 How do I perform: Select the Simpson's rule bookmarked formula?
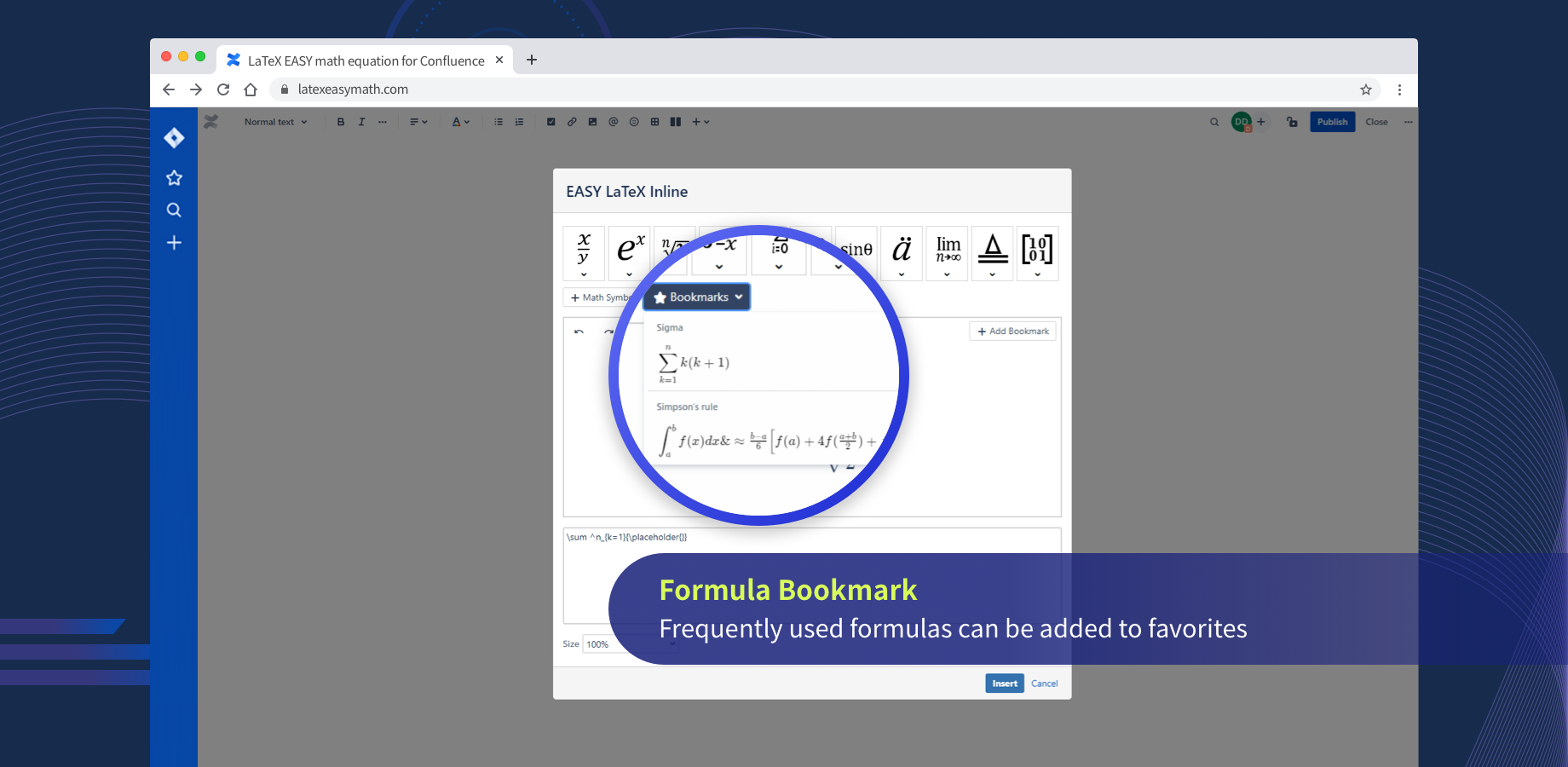coord(767,429)
